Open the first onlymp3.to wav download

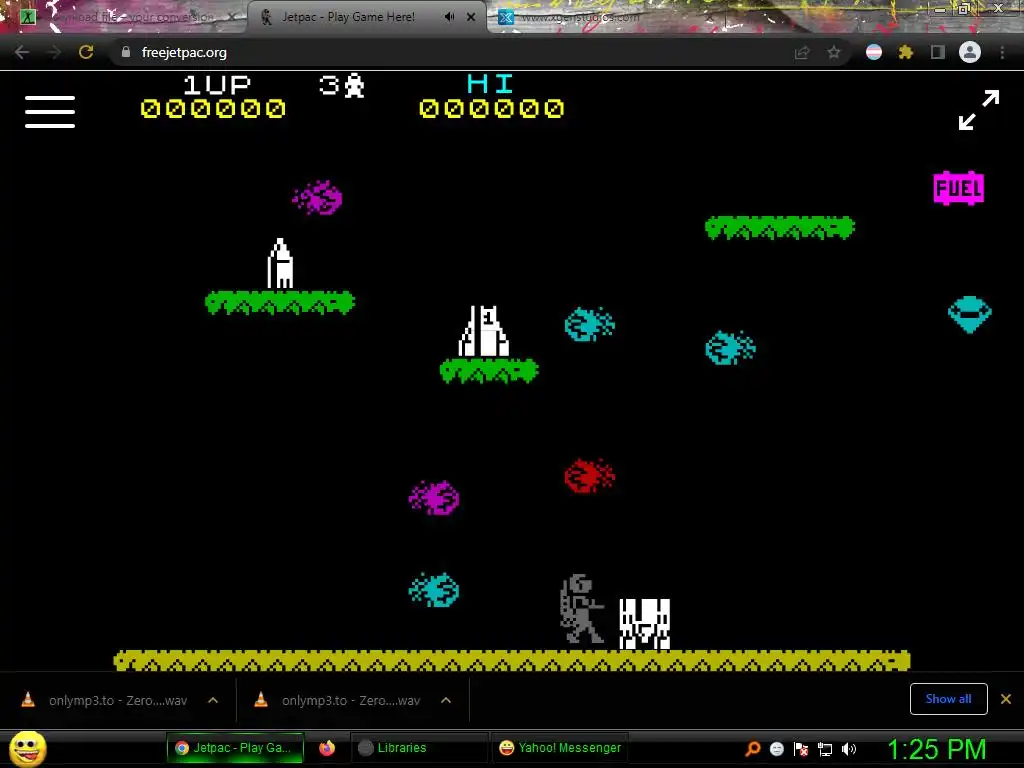(x=118, y=700)
